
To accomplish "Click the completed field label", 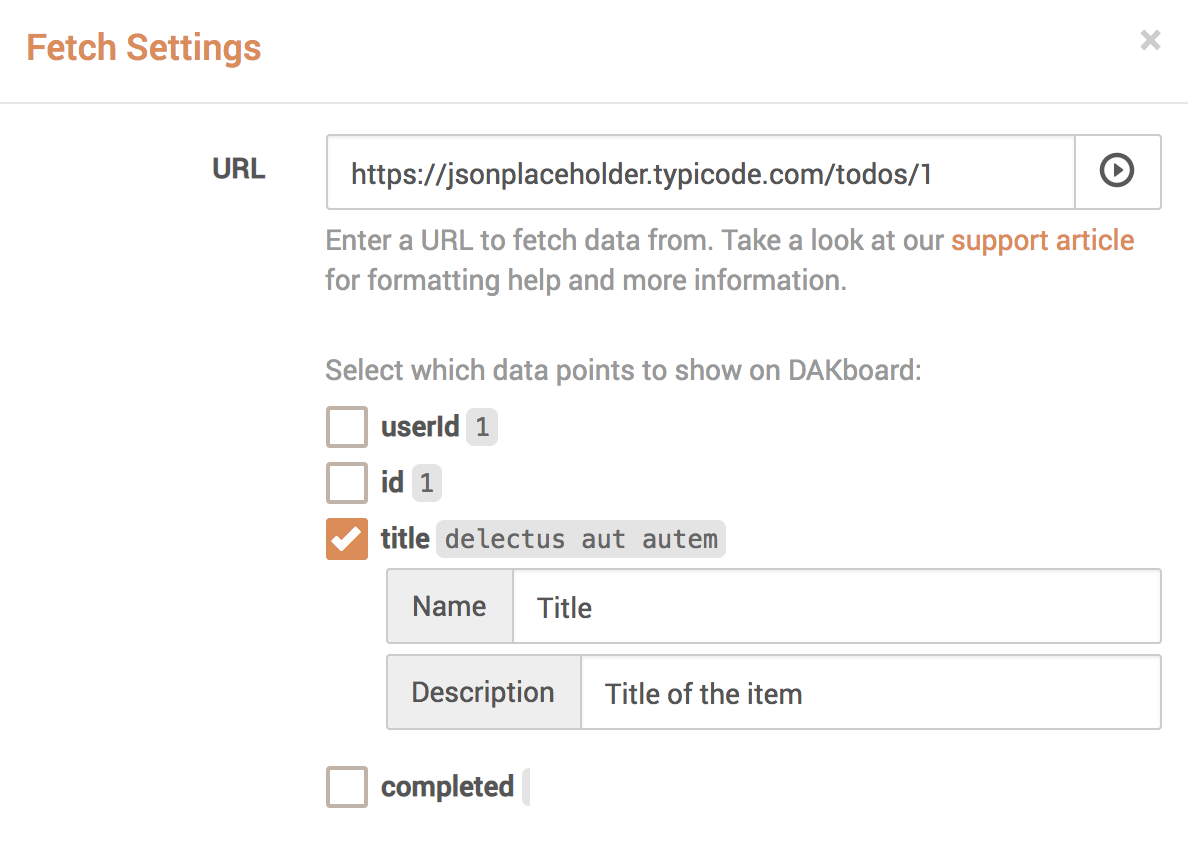I will [x=445, y=787].
